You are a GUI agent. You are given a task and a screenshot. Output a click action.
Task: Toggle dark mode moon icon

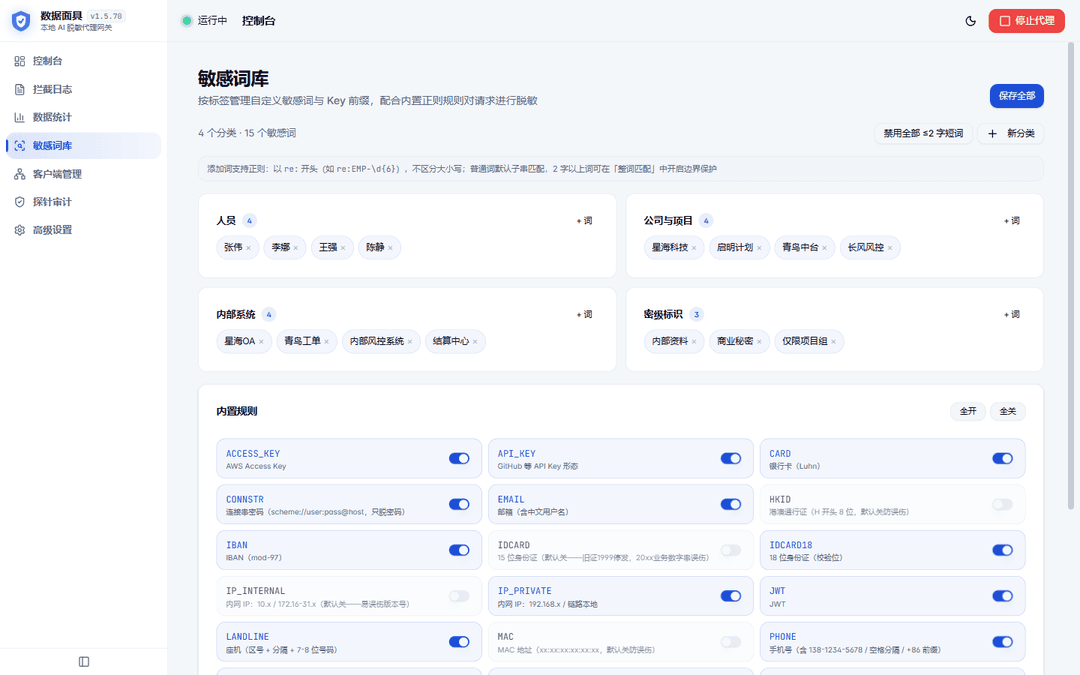(x=970, y=21)
